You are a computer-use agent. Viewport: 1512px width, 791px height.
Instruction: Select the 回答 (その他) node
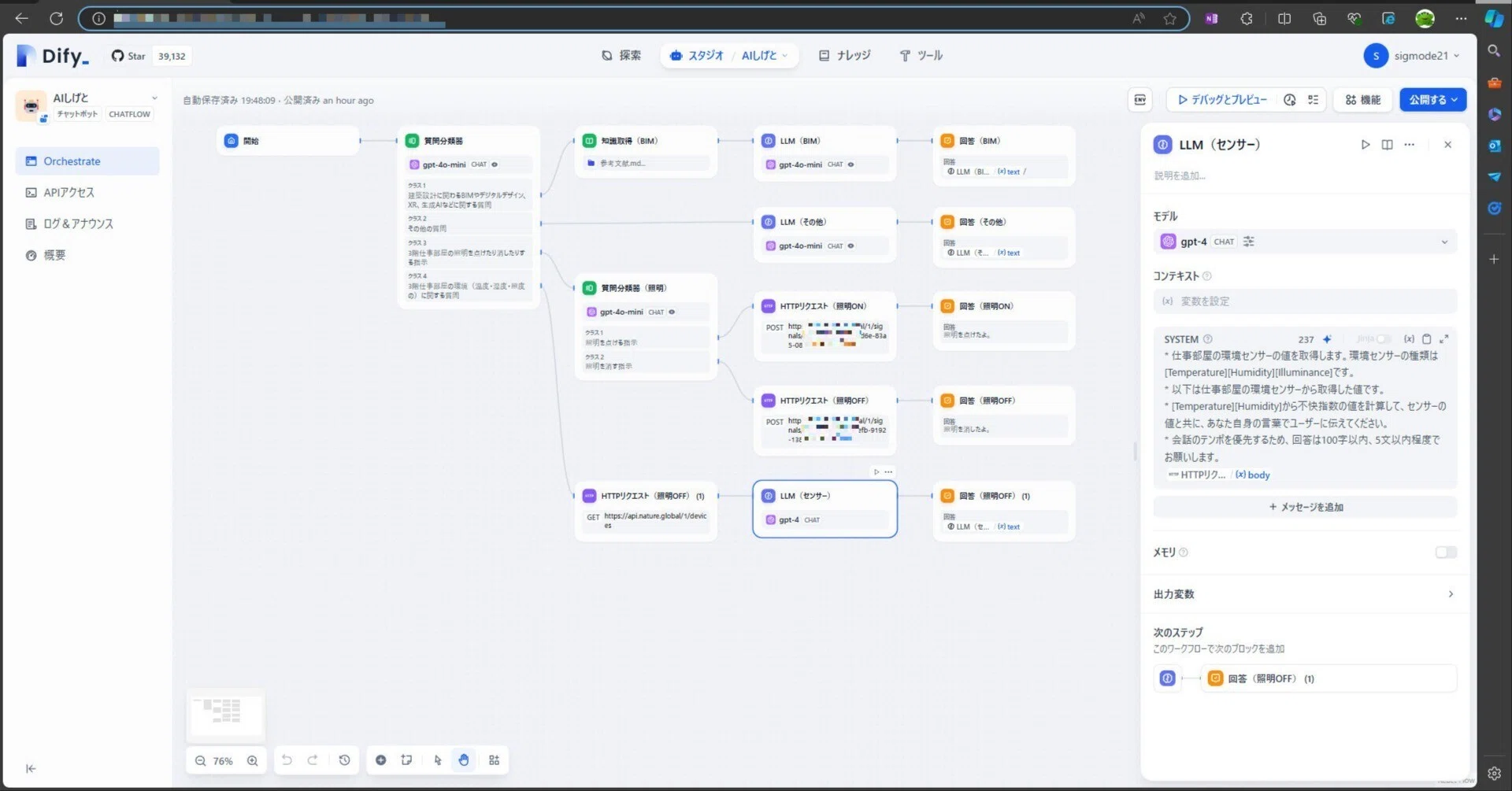click(x=1004, y=236)
